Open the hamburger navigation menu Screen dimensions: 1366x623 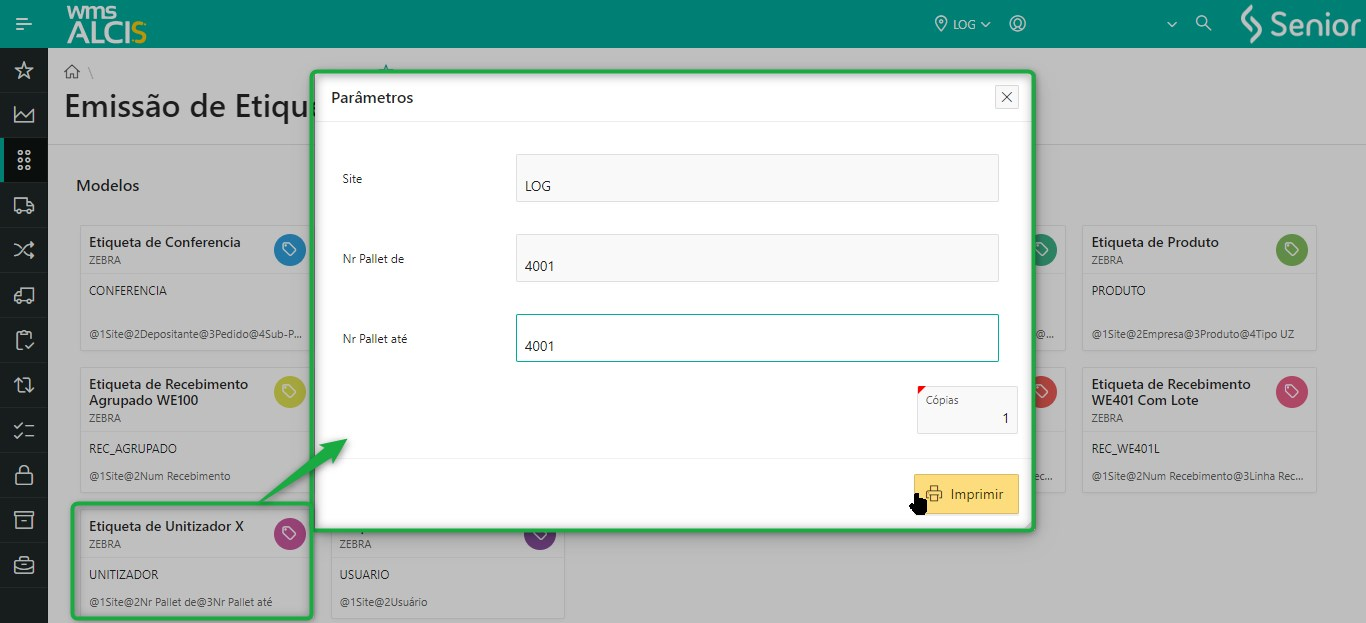[x=24, y=24]
